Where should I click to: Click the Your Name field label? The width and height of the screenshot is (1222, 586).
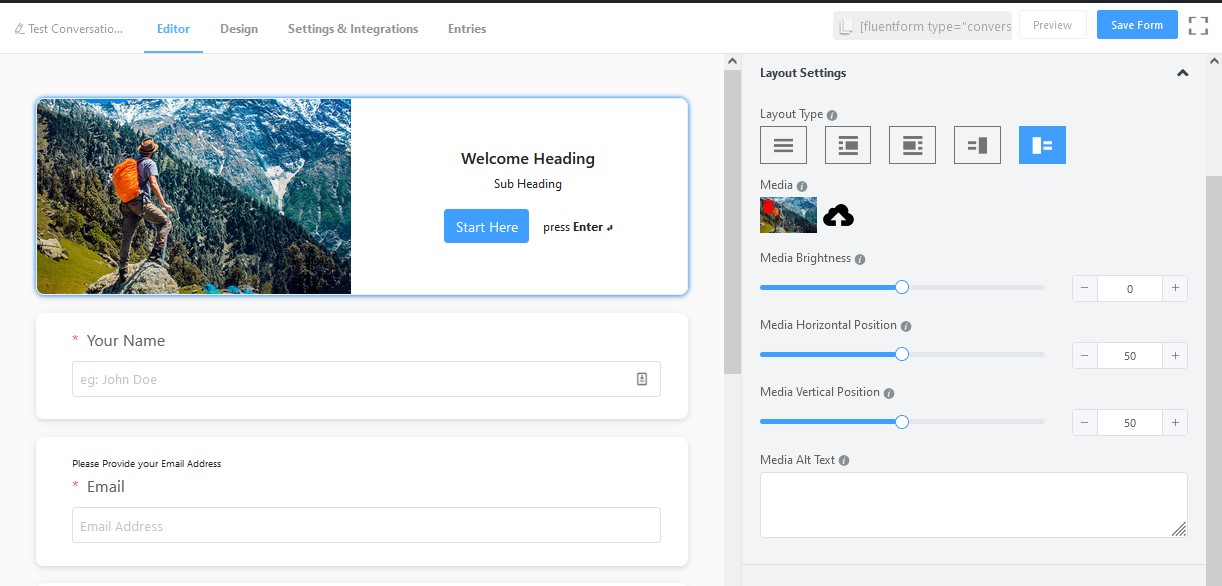(126, 341)
